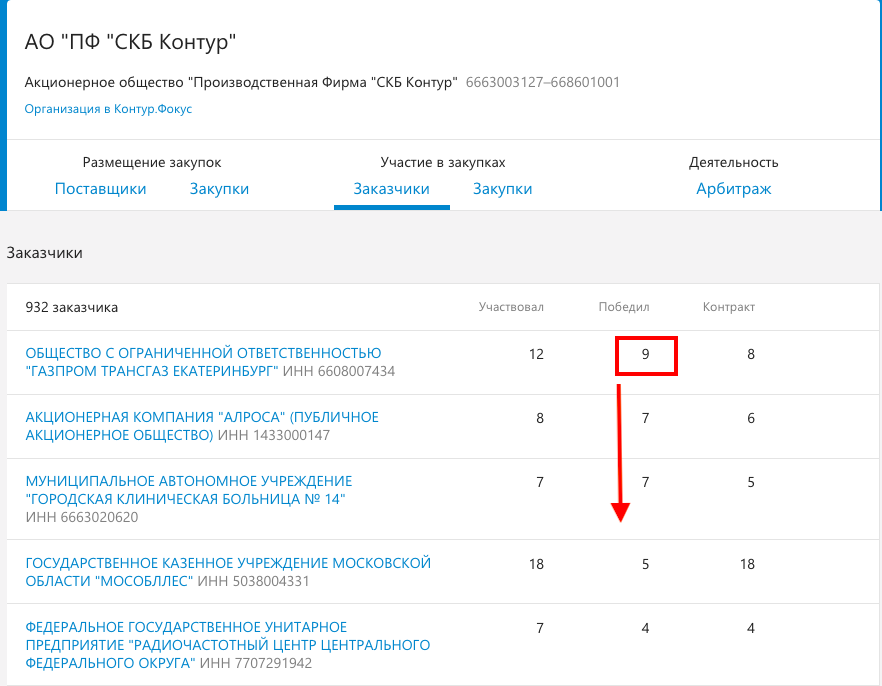Open Городская клиническая больница № 14 link
This screenshot has height=686, width=882.
click(189, 490)
